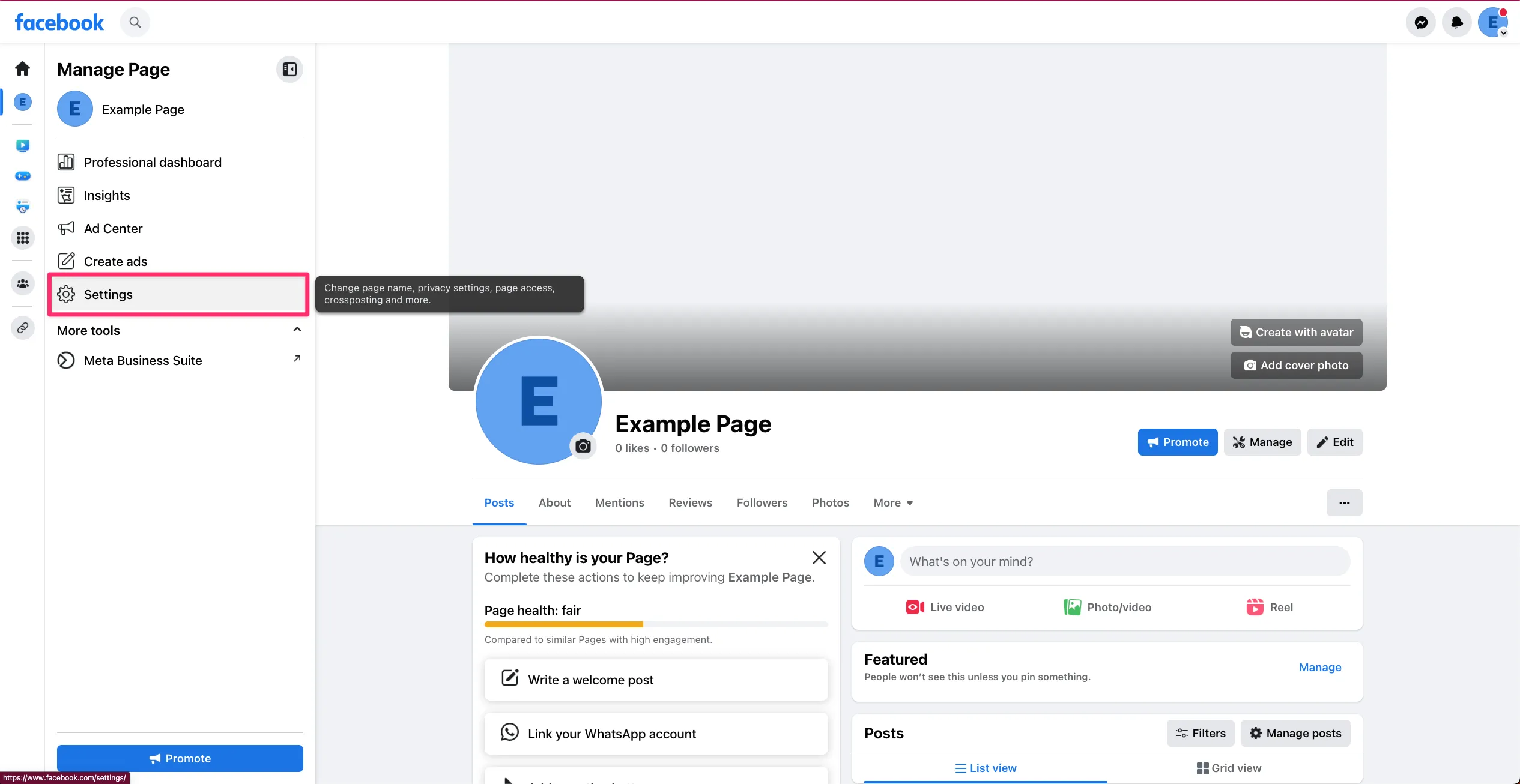The image size is (1520, 784).
Task: Select Link your WhatsApp account
Action: 656,734
